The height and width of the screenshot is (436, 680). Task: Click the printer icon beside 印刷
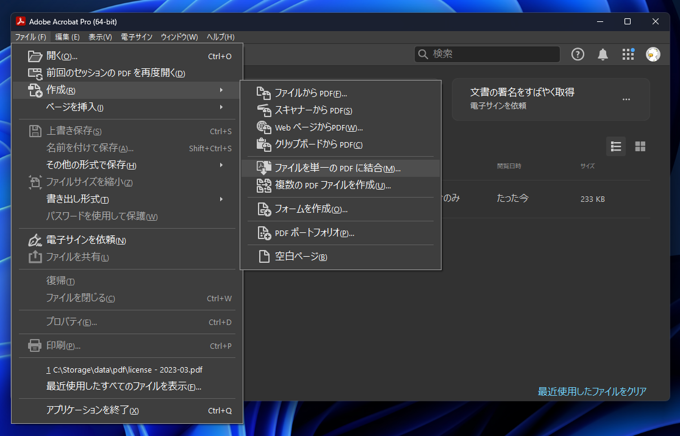click(35, 346)
